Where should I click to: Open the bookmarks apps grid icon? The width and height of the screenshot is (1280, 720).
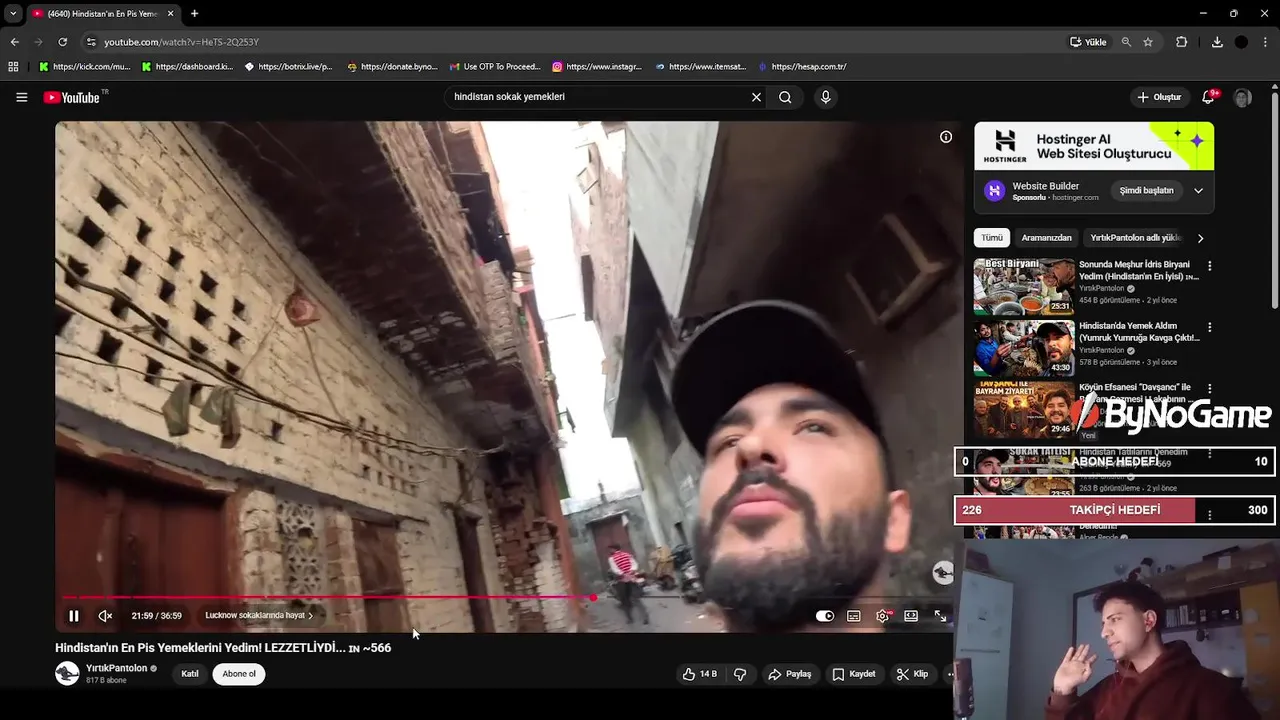click(x=13, y=67)
